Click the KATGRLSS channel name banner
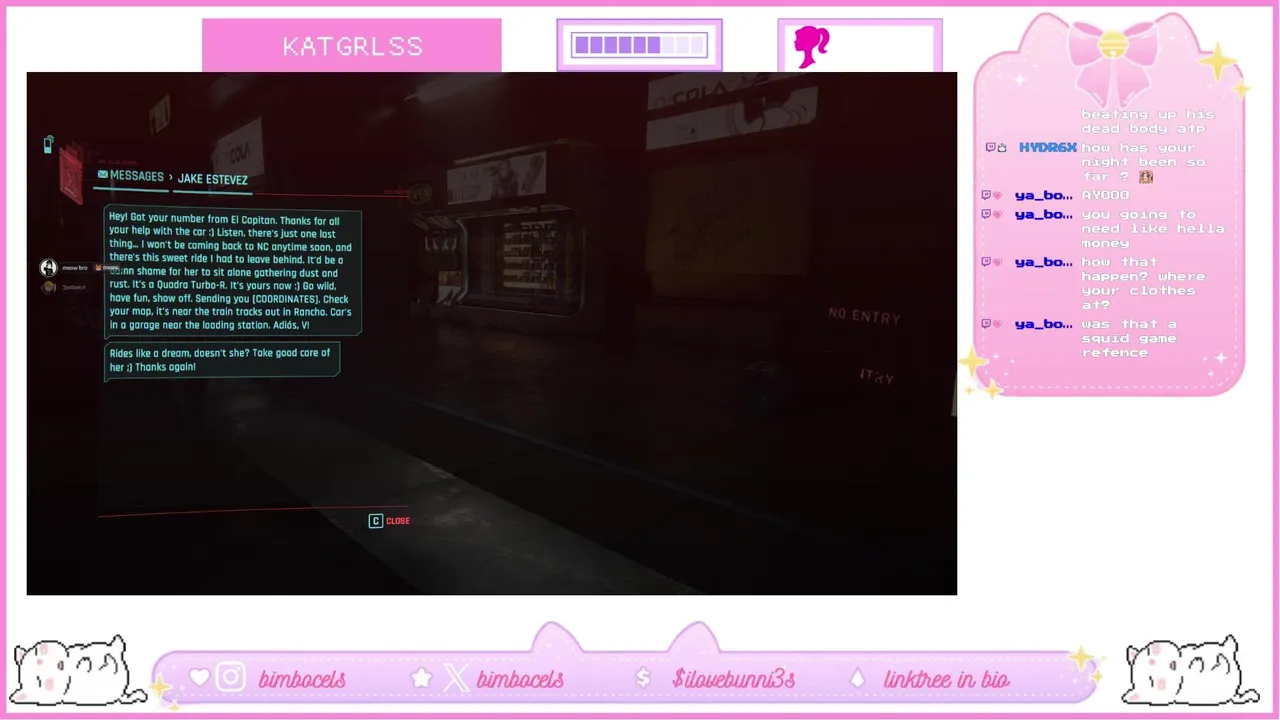 point(352,46)
